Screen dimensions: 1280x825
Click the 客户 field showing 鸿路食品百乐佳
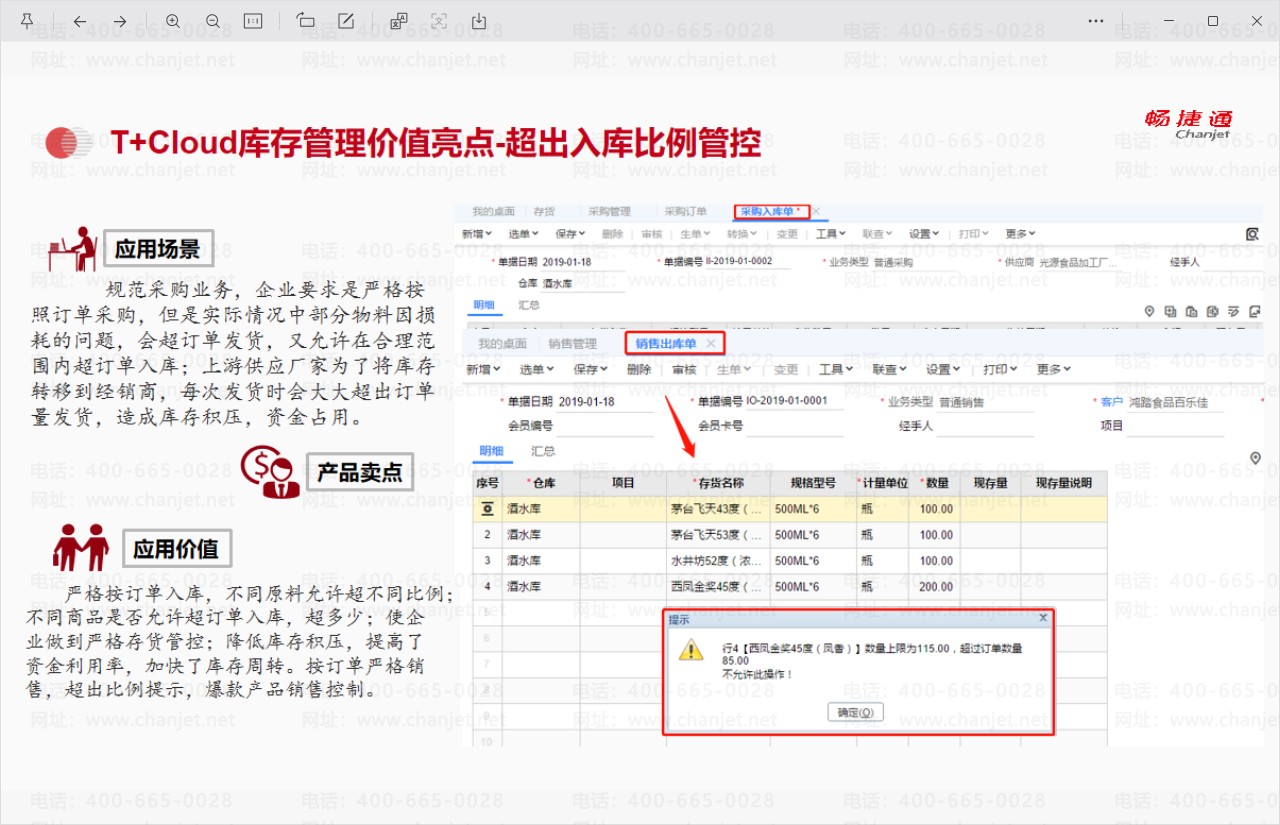tap(1175, 402)
